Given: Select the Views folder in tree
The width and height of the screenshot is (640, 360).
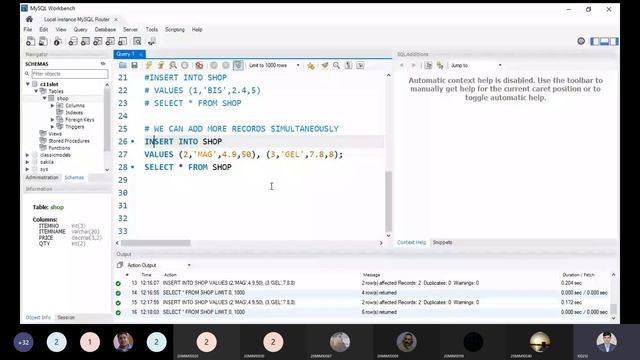Looking at the screenshot, I should (55, 133).
